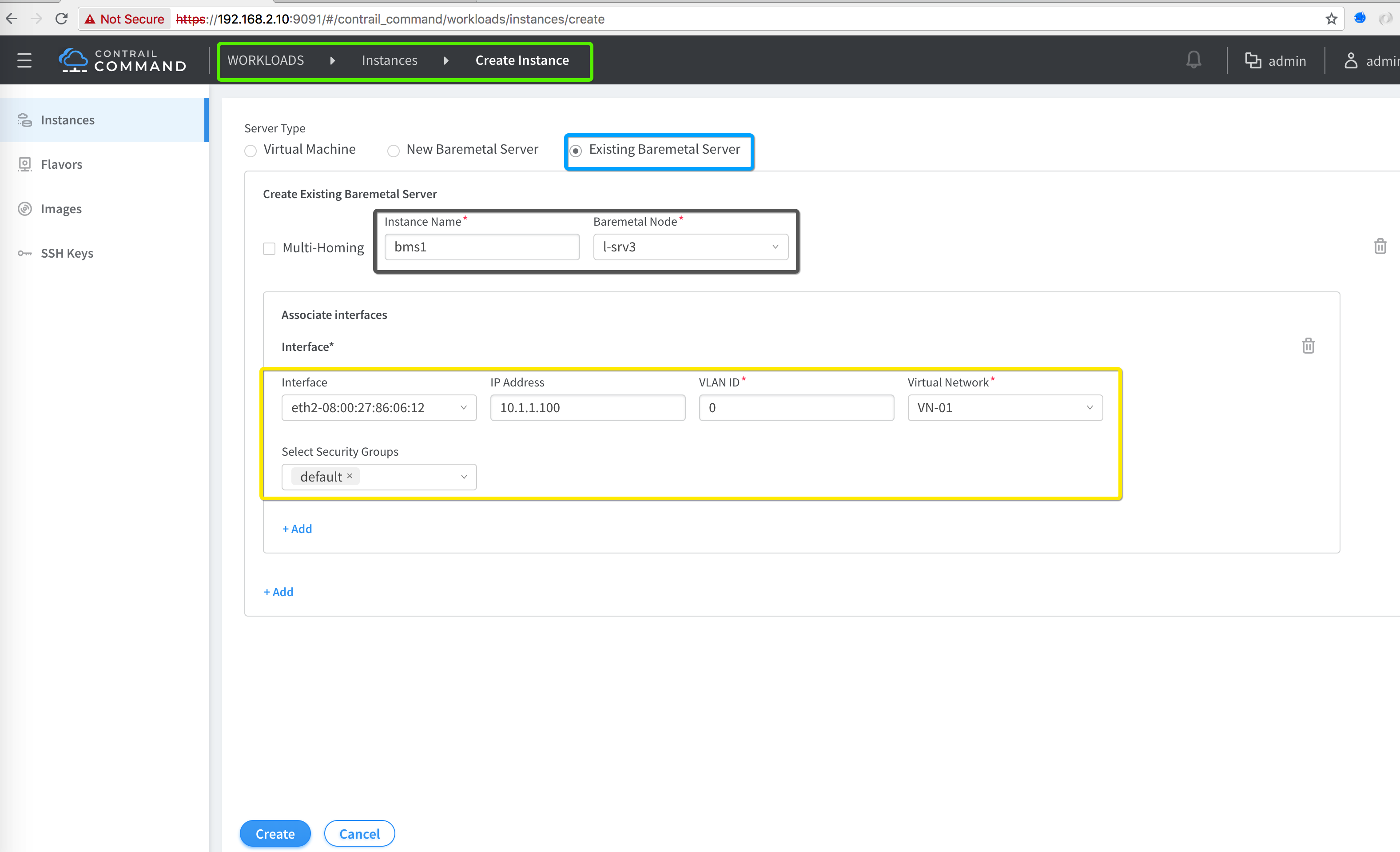1400x852 pixels.
Task: Remove the default security group tag
Action: tap(350, 476)
